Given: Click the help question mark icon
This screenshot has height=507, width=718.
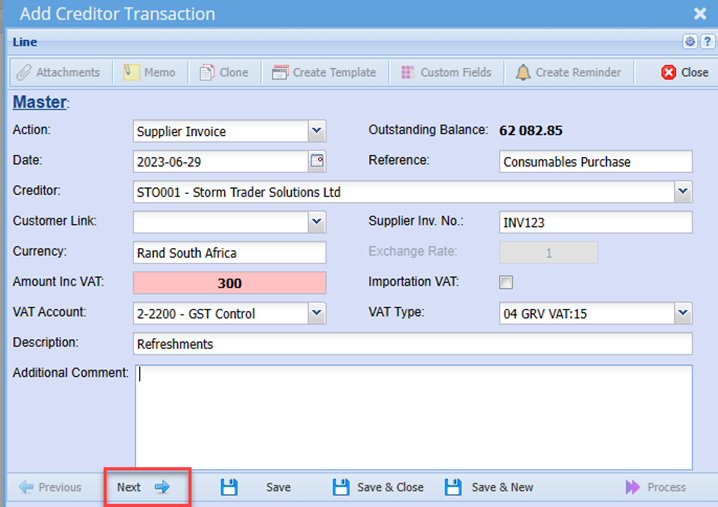Looking at the screenshot, I should pyautogui.click(x=706, y=42).
